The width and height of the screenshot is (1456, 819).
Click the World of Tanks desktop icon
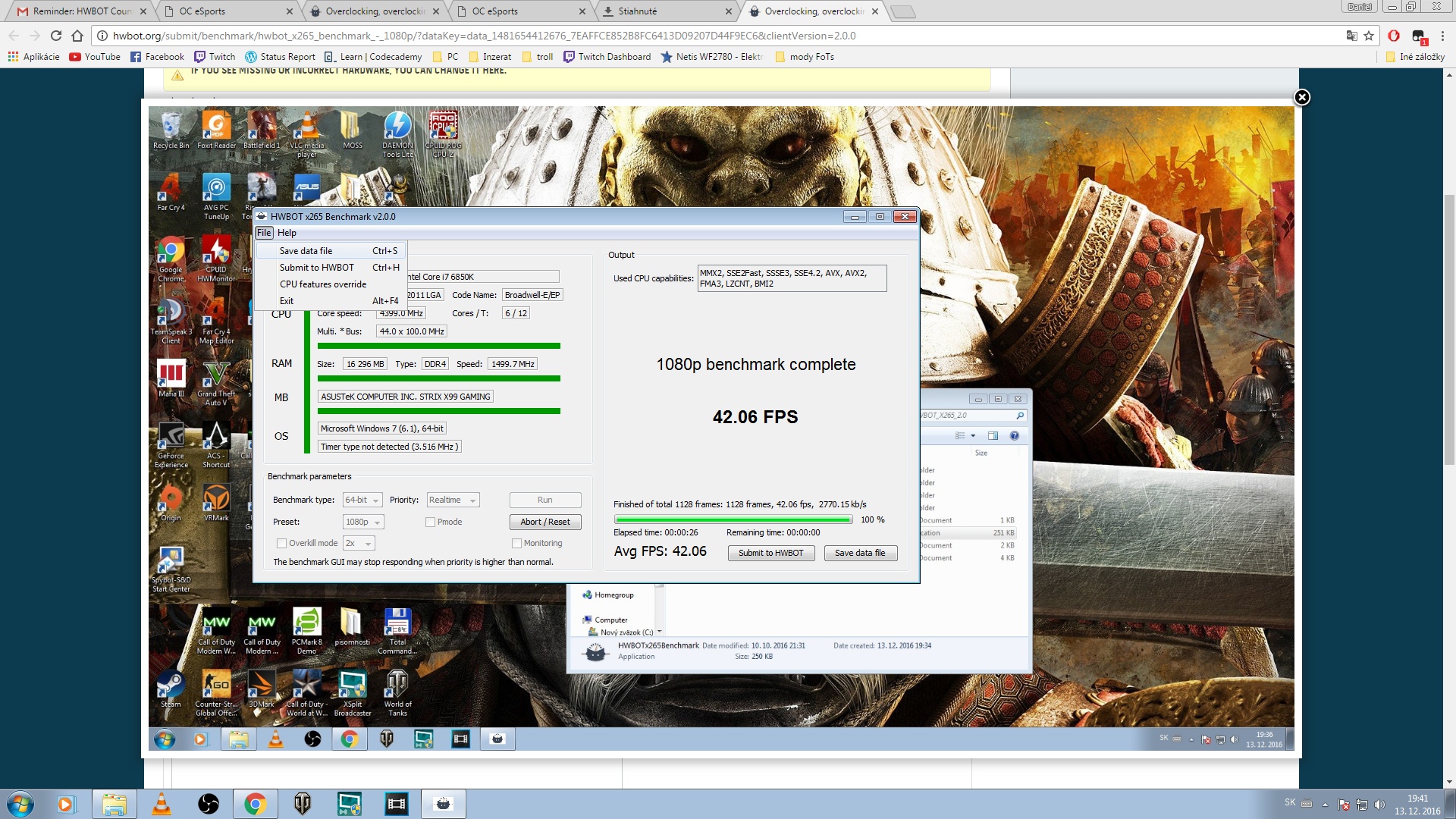pyautogui.click(x=397, y=692)
